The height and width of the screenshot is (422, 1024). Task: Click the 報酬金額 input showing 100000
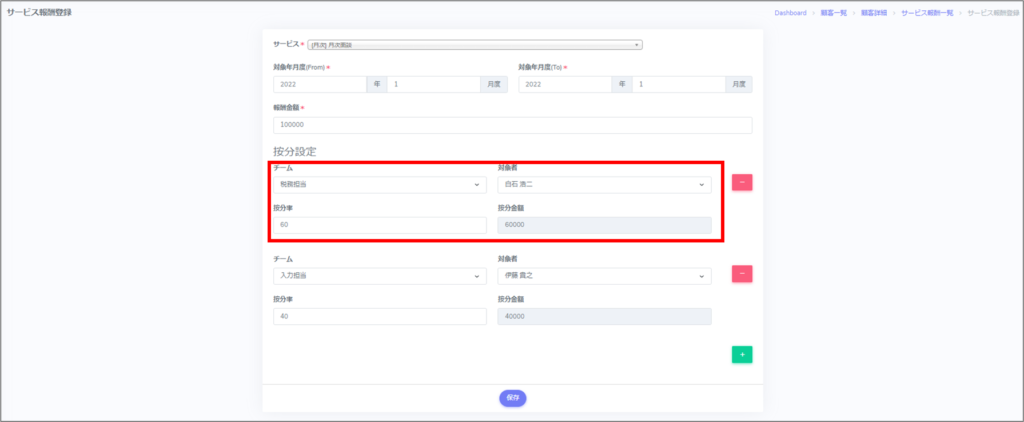[512, 125]
